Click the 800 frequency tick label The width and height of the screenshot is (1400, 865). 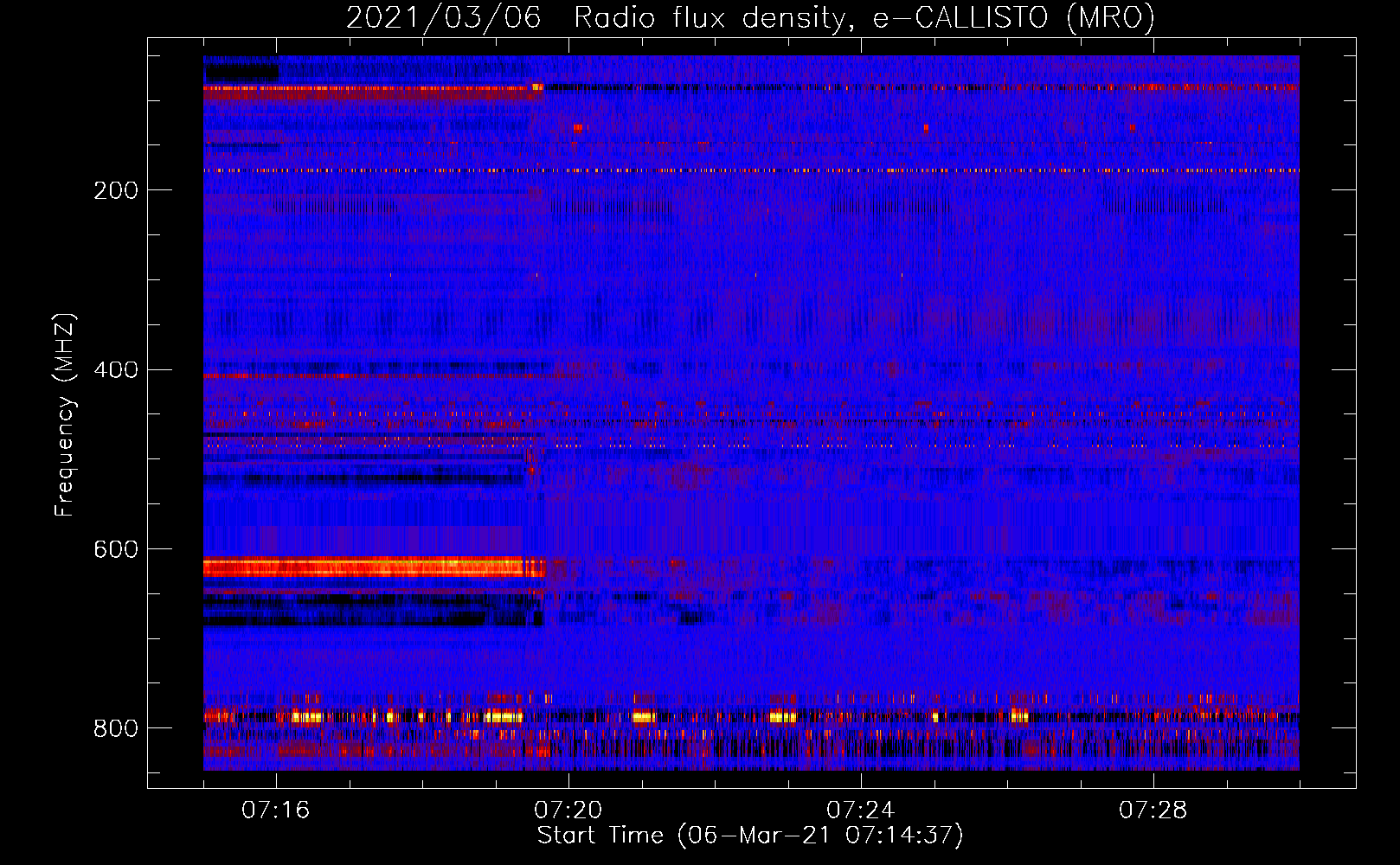point(115,728)
